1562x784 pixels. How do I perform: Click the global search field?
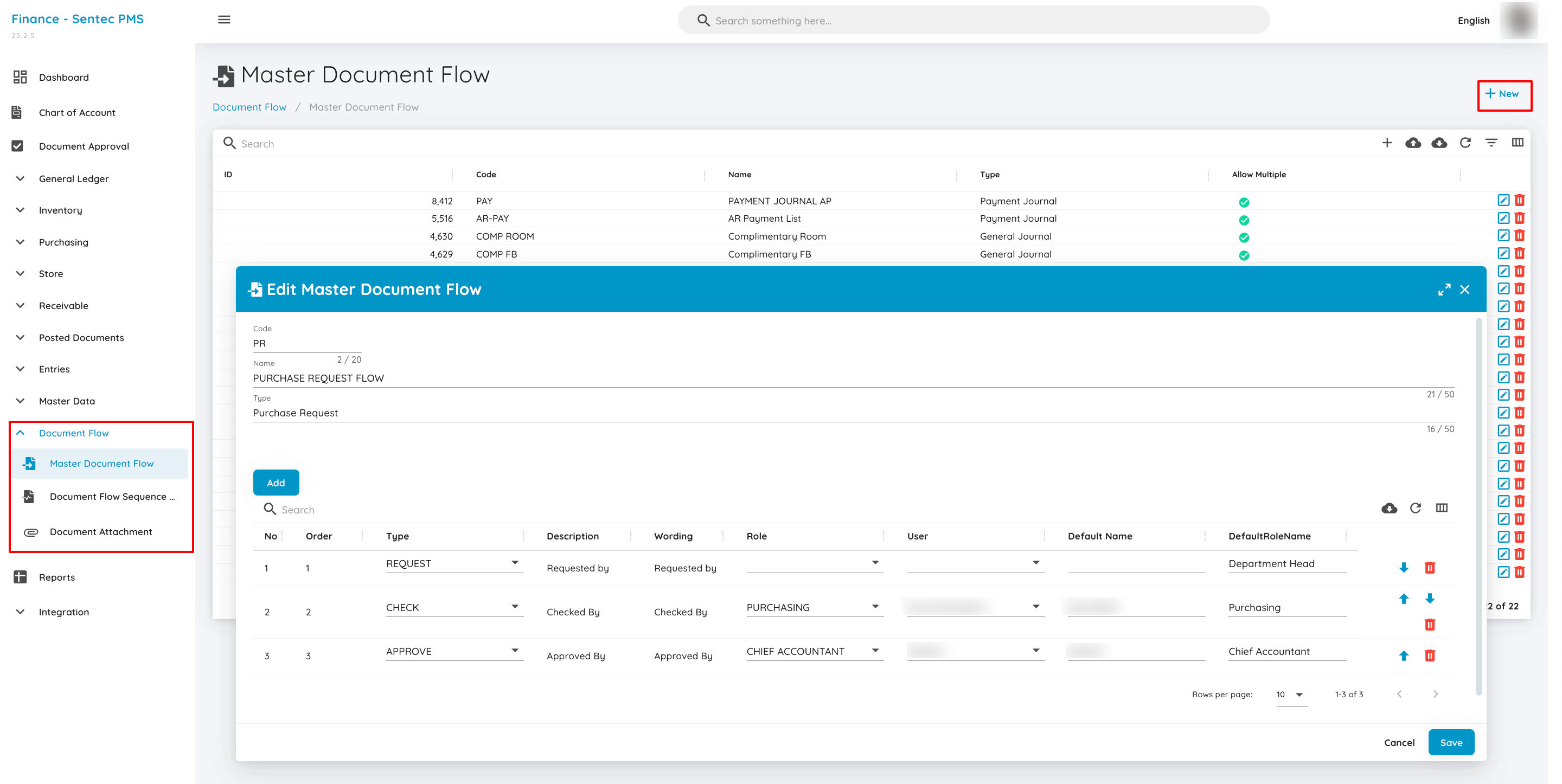pos(973,21)
